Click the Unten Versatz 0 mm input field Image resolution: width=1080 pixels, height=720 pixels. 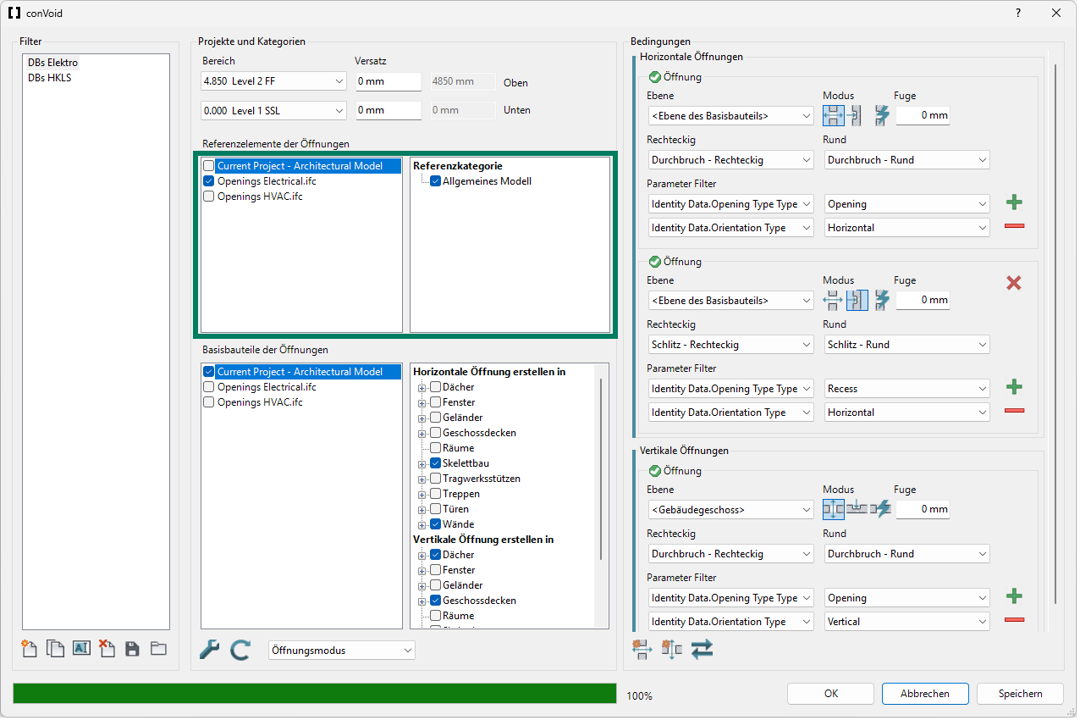point(388,110)
